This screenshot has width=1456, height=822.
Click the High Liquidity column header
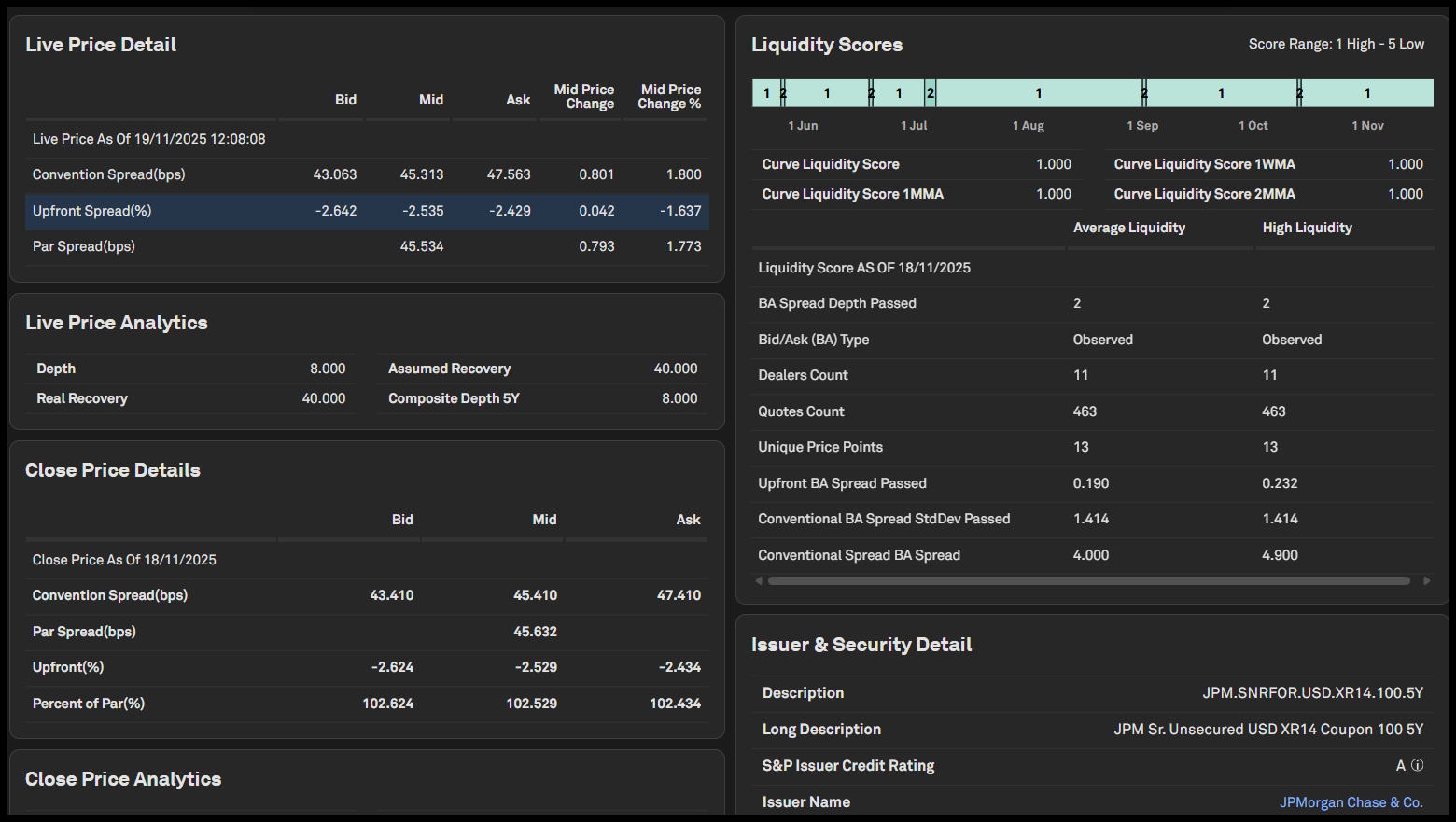click(1307, 228)
